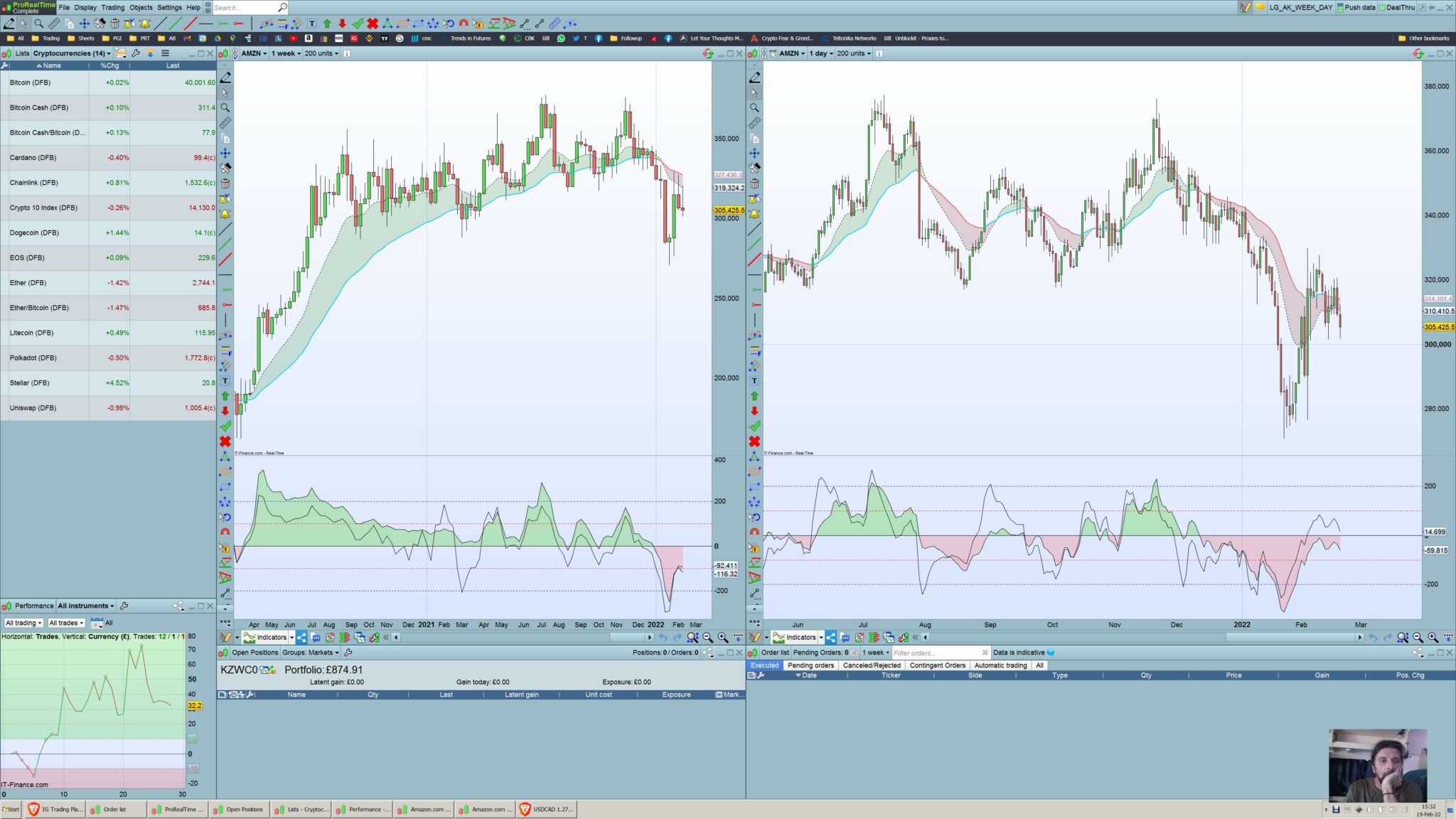Screen dimensions: 1456x819
Task: Open the 1 day timeframe dropdown
Action: 820,53
